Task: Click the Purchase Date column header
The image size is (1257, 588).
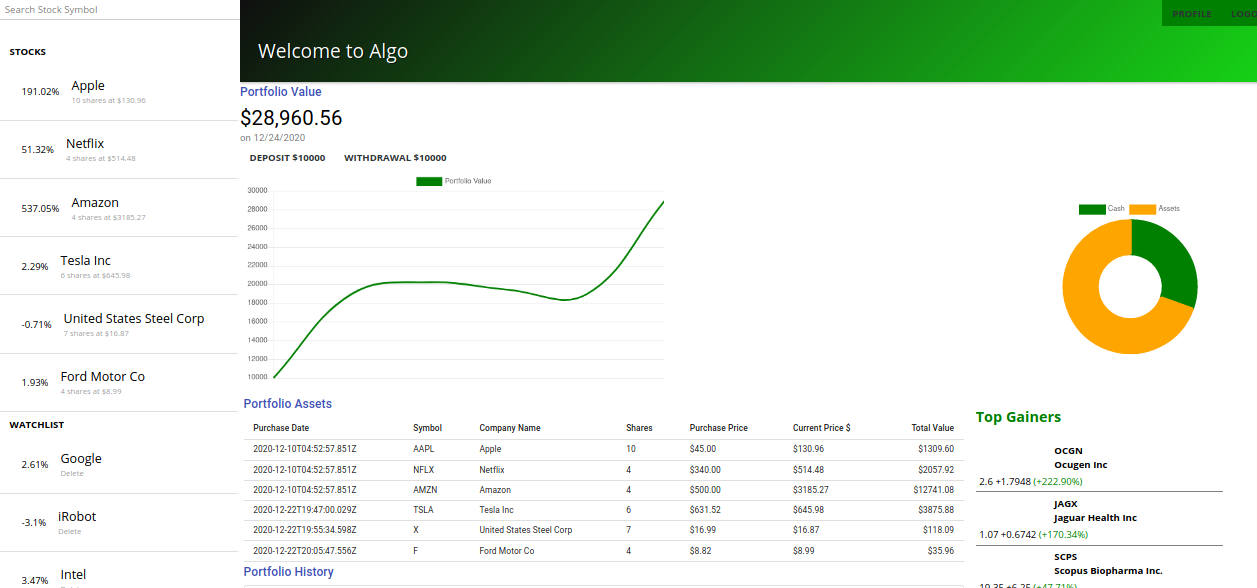Action: 281,428
